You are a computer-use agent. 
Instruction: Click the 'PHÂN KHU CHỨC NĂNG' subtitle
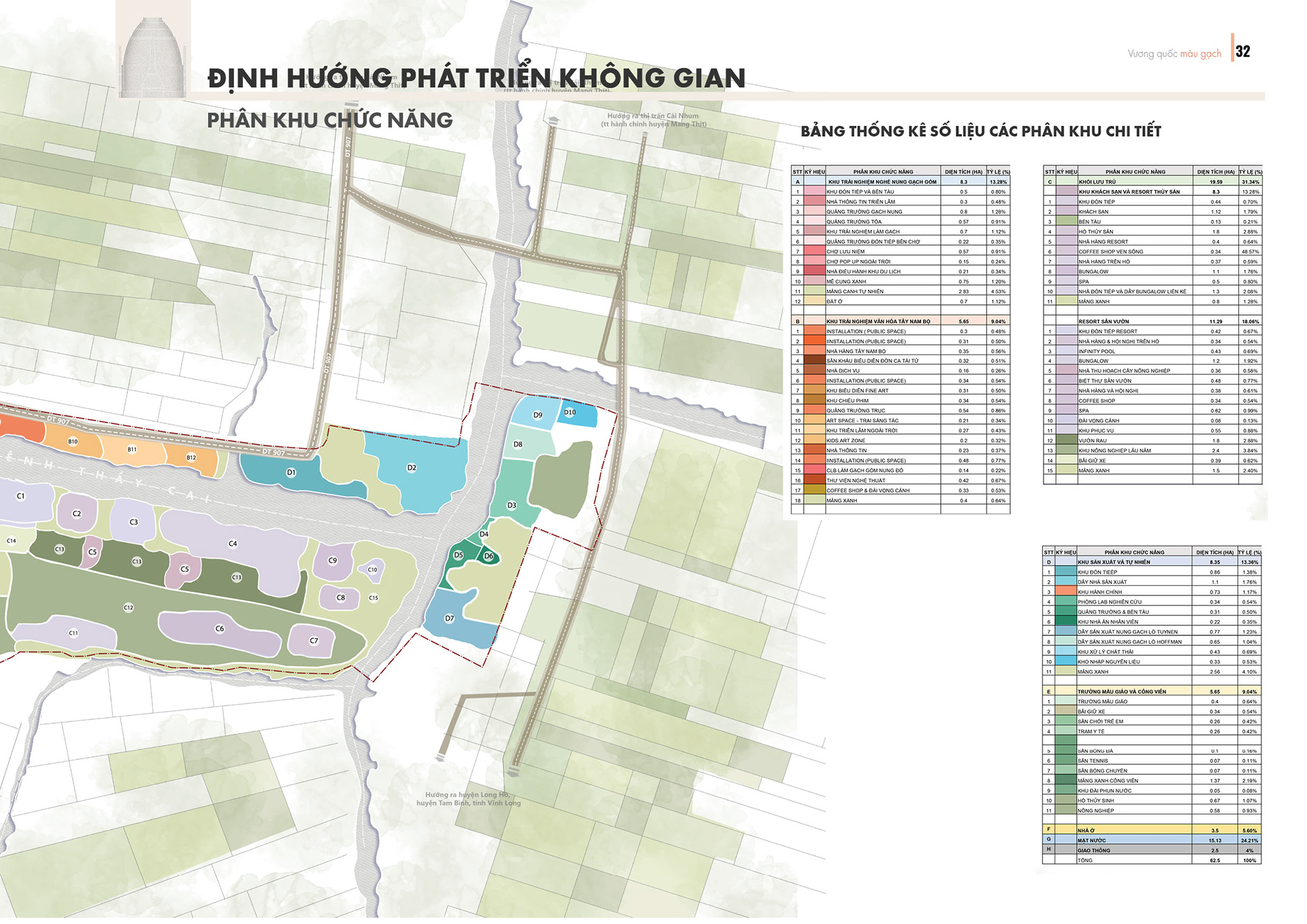tap(329, 120)
